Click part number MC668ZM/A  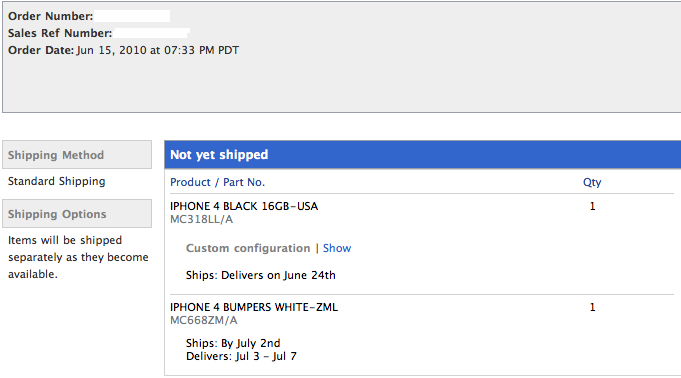204,321
